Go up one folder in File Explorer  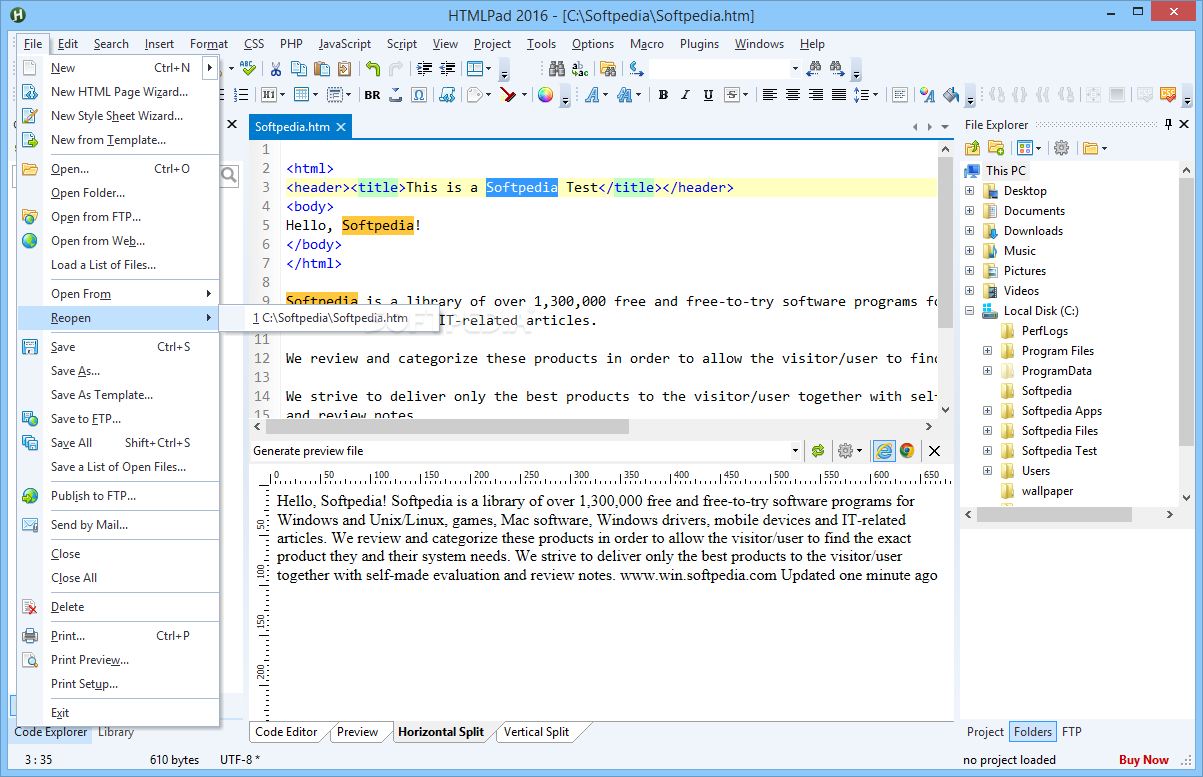972,148
